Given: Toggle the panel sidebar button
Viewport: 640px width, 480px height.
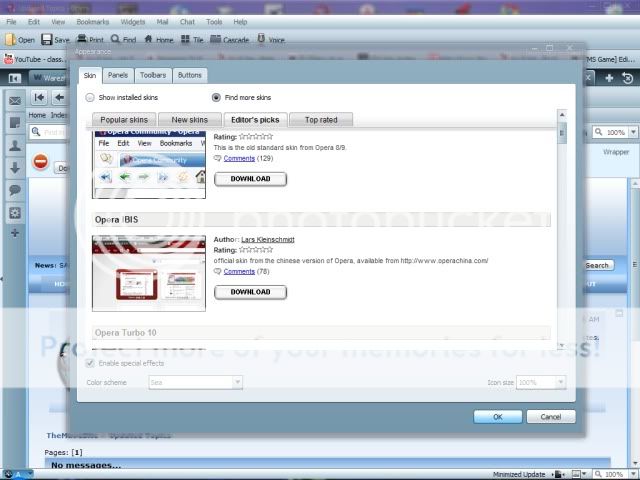Looking at the screenshot, I should pos(15,78).
